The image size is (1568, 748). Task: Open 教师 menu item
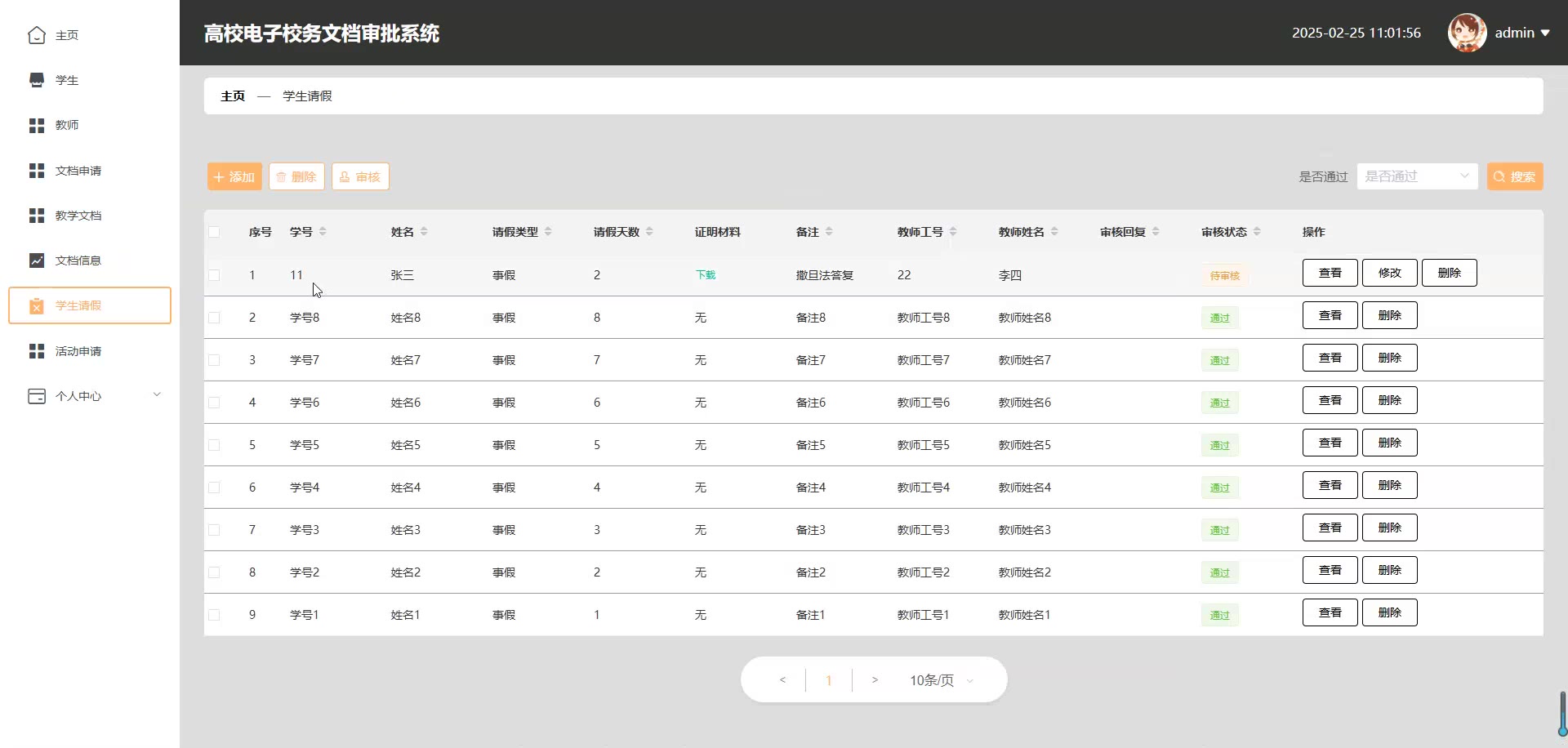click(90, 125)
